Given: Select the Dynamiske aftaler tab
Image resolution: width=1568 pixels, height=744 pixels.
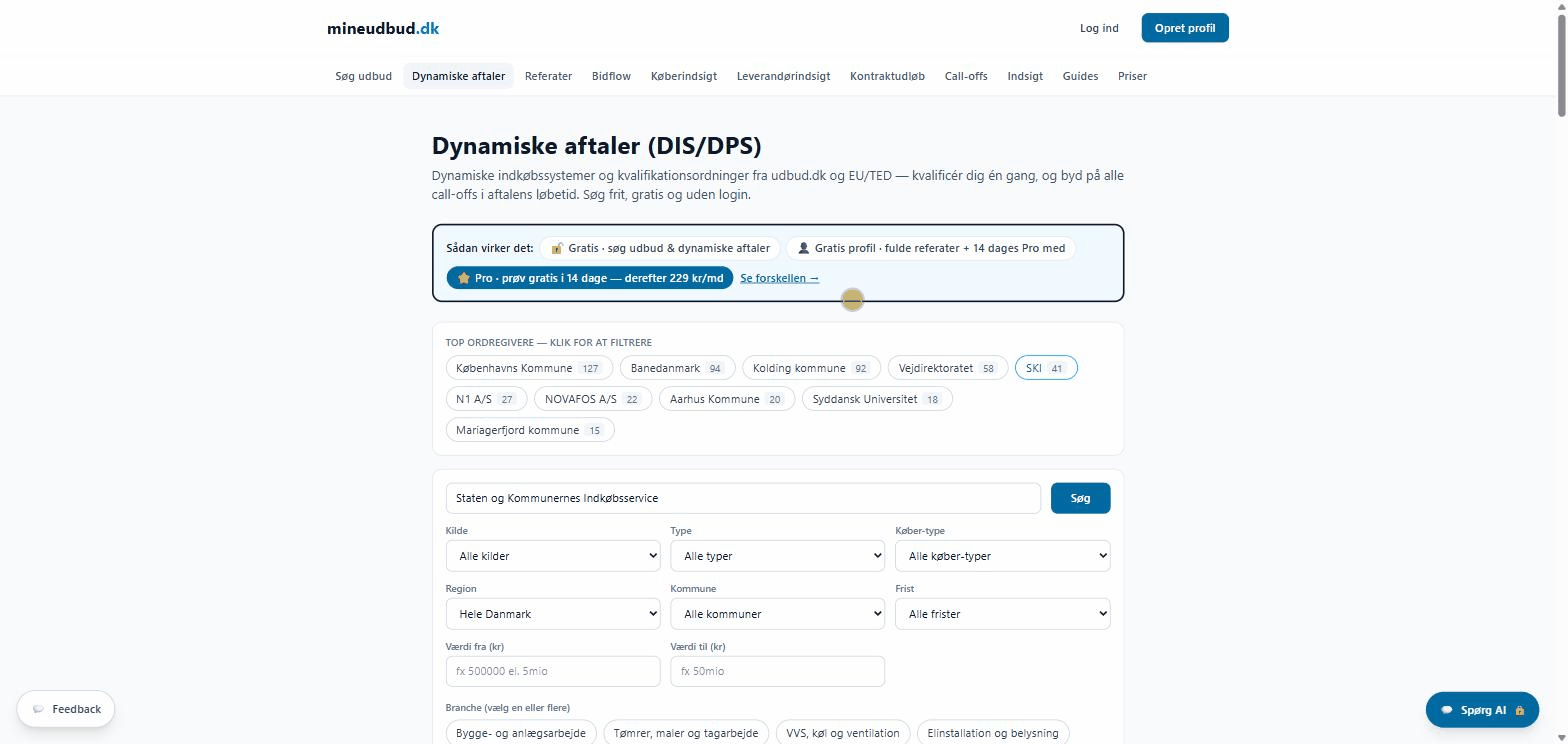Looking at the screenshot, I should pos(458,76).
